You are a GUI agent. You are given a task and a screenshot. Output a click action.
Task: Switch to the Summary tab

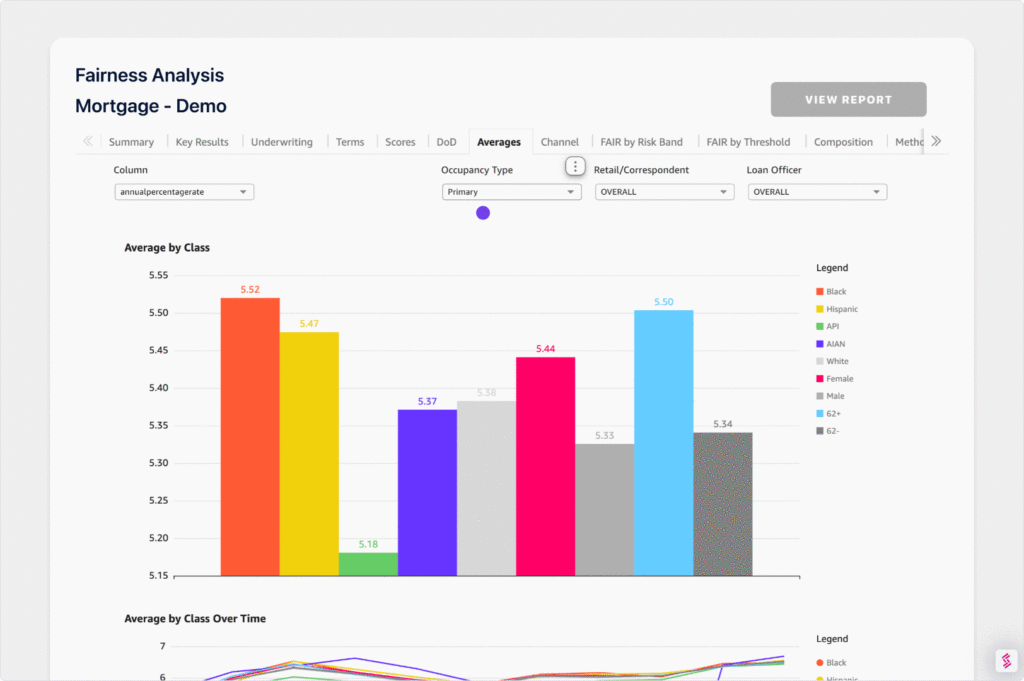[131, 142]
